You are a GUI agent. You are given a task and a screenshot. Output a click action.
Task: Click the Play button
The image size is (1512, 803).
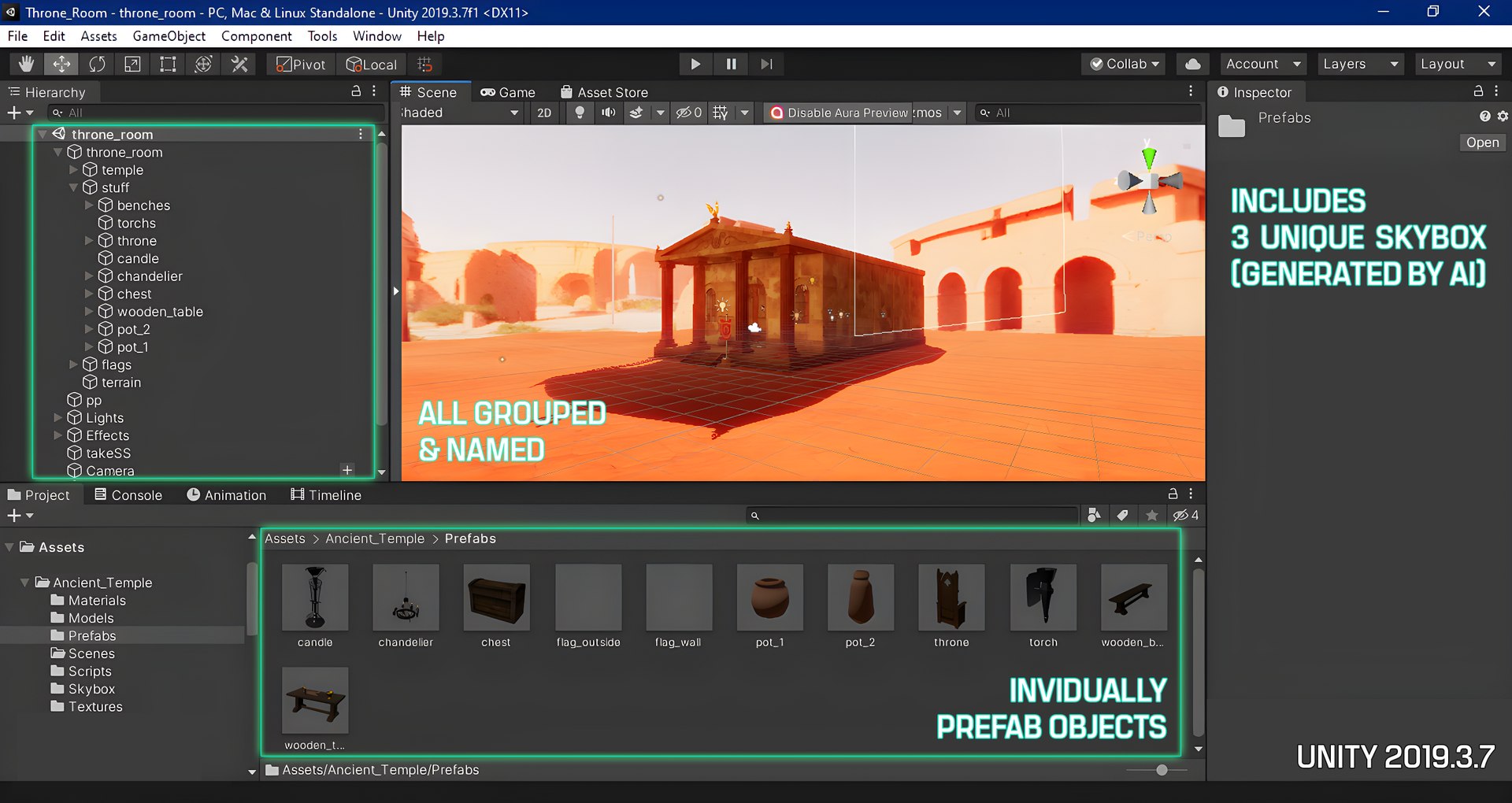point(695,64)
